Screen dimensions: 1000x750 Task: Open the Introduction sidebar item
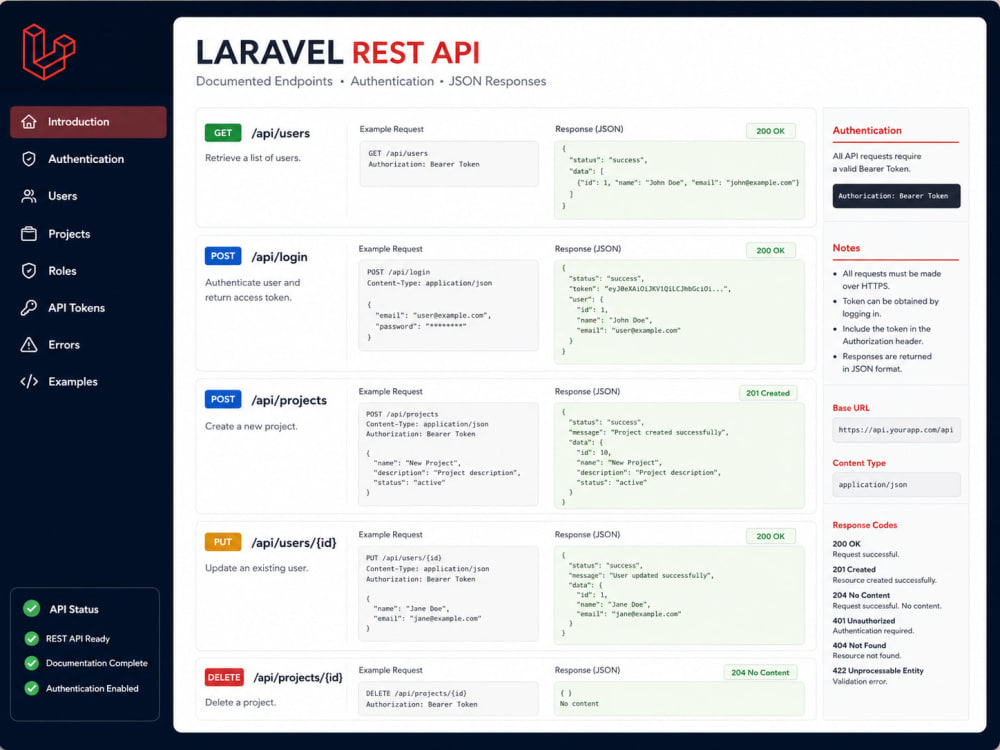(88, 122)
